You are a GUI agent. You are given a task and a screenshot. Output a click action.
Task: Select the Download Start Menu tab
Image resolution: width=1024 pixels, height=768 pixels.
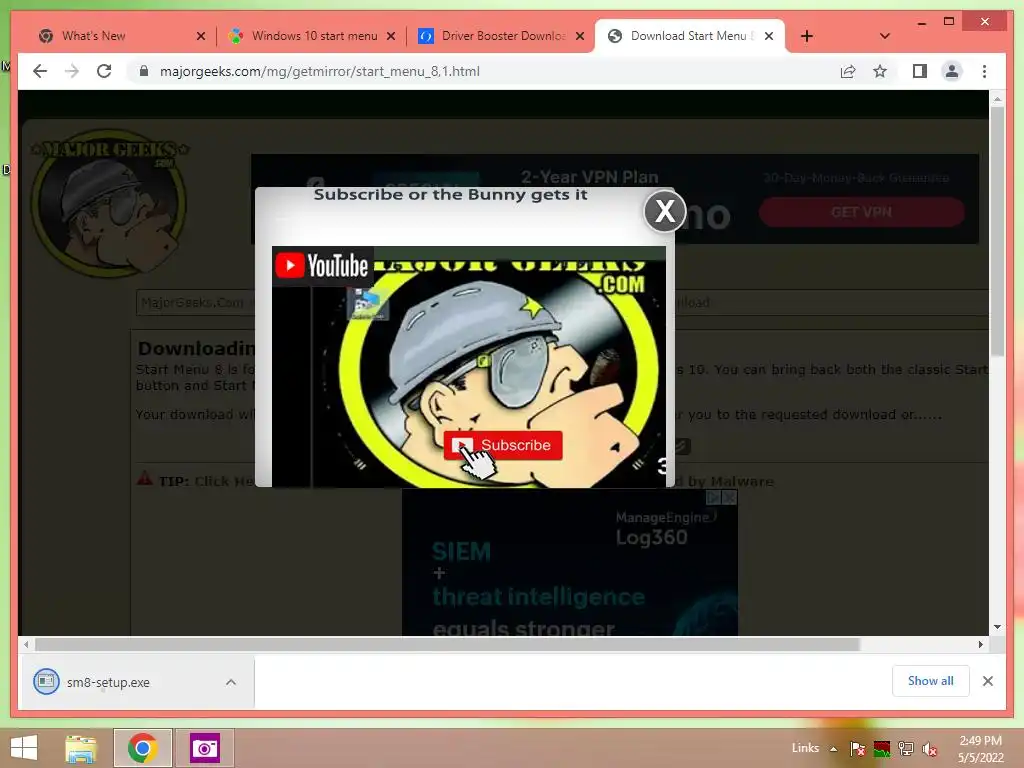coord(691,36)
